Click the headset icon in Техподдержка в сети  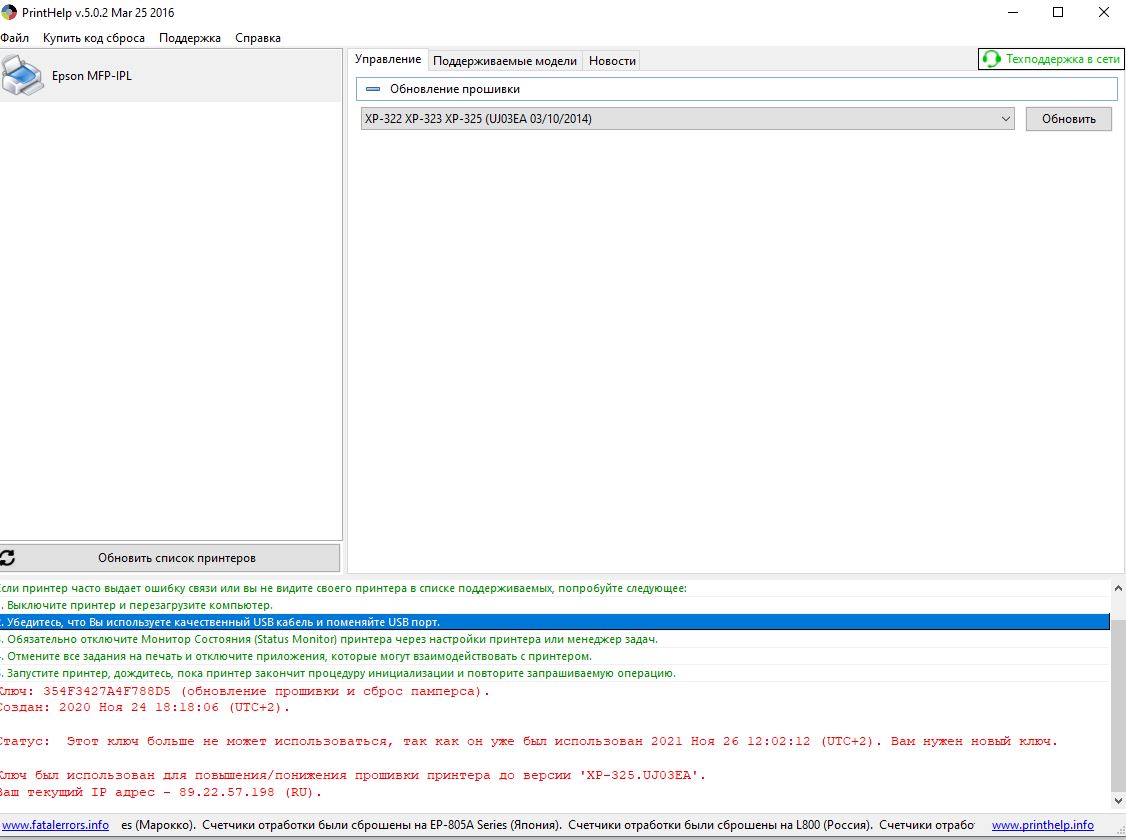(992, 59)
